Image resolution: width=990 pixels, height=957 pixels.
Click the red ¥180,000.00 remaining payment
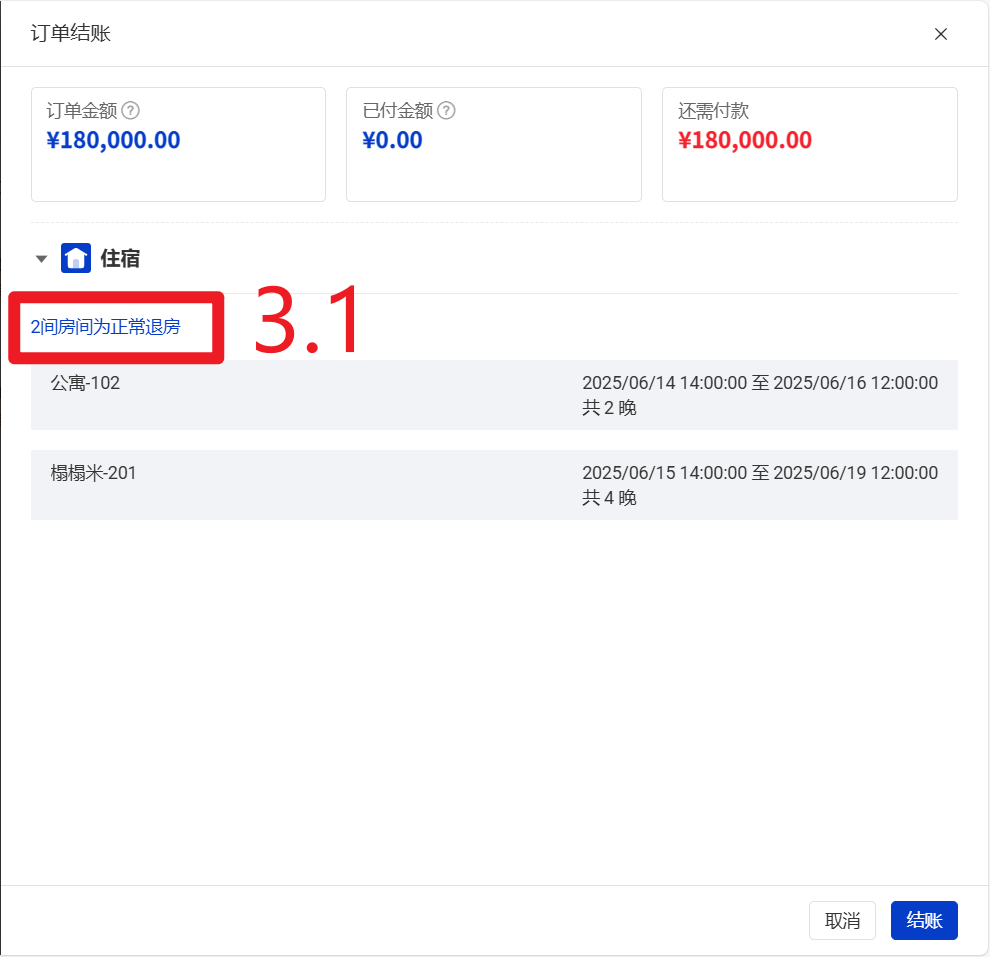(x=744, y=140)
